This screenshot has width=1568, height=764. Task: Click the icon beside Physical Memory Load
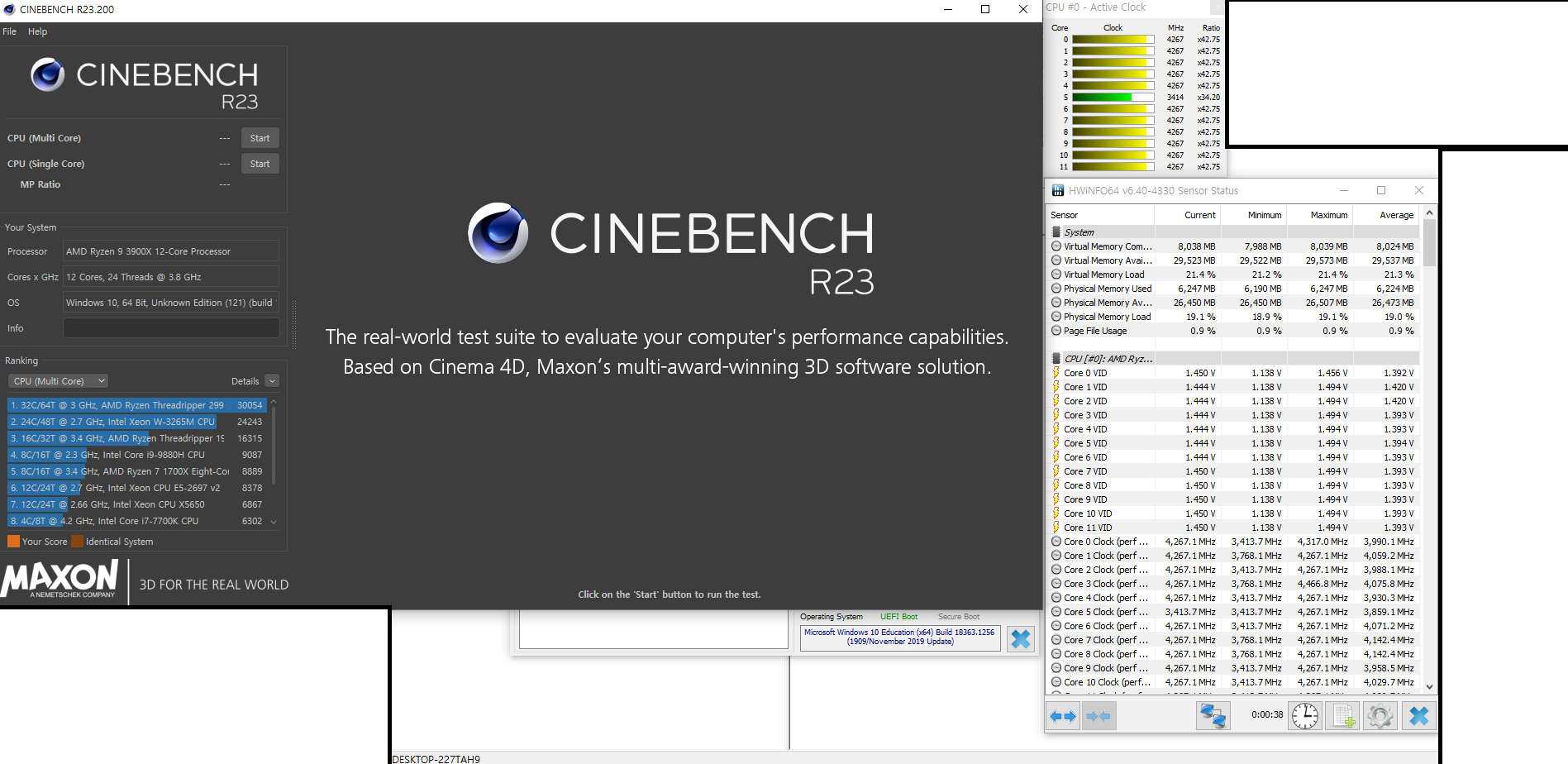pyautogui.click(x=1056, y=317)
